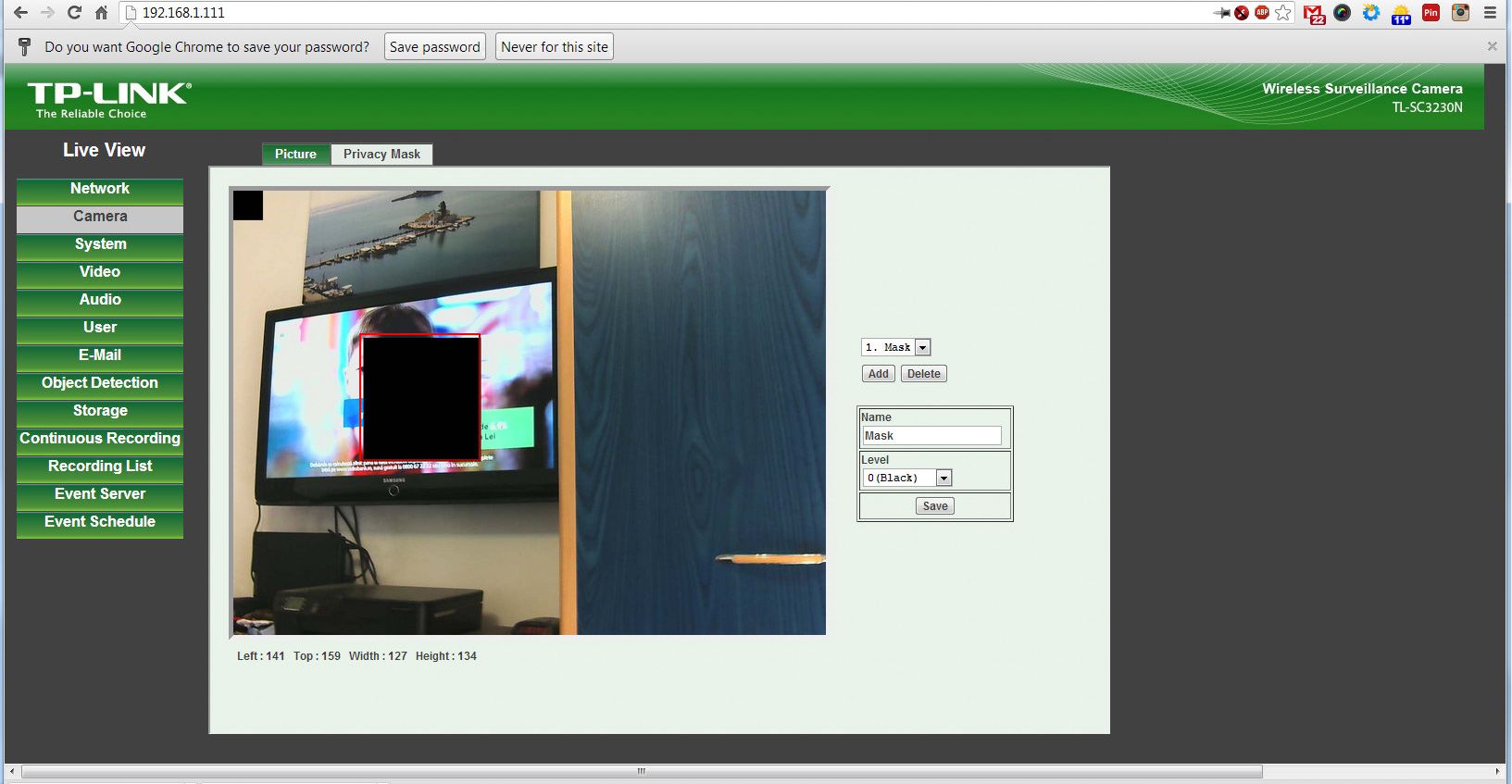Save the privacy mask settings

[x=935, y=506]
